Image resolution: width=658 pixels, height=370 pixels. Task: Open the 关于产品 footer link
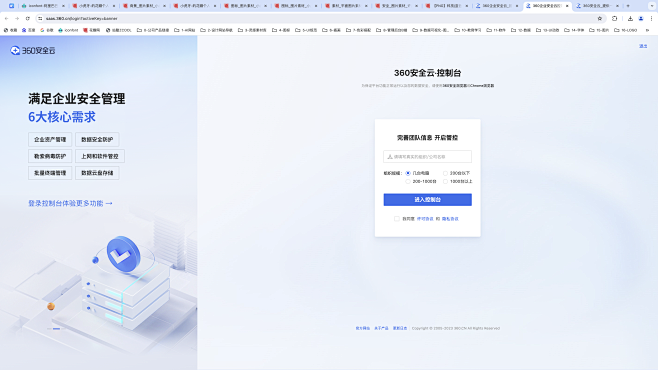point(381,328)
